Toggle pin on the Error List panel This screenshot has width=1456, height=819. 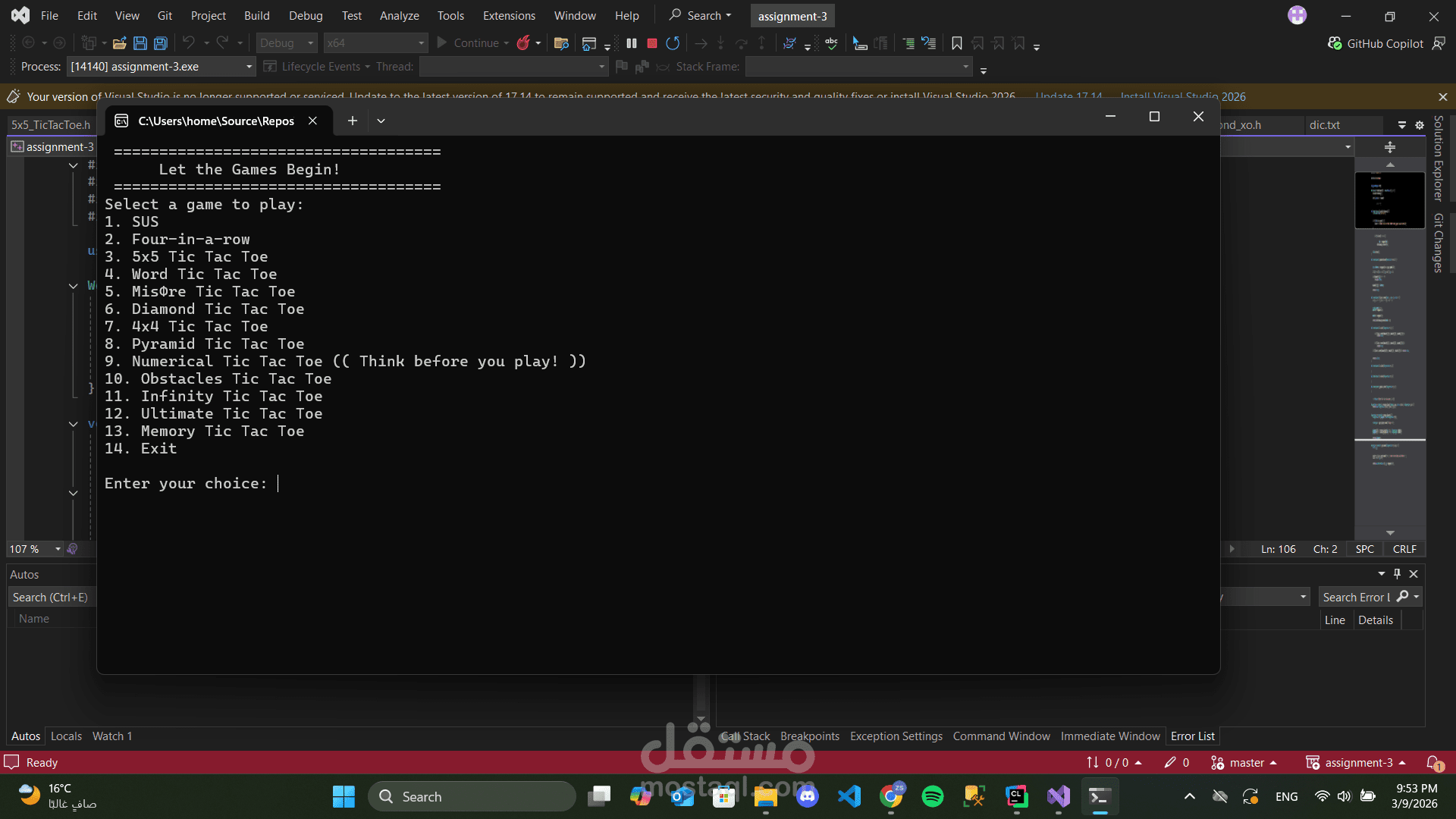tap(1397, 574)
